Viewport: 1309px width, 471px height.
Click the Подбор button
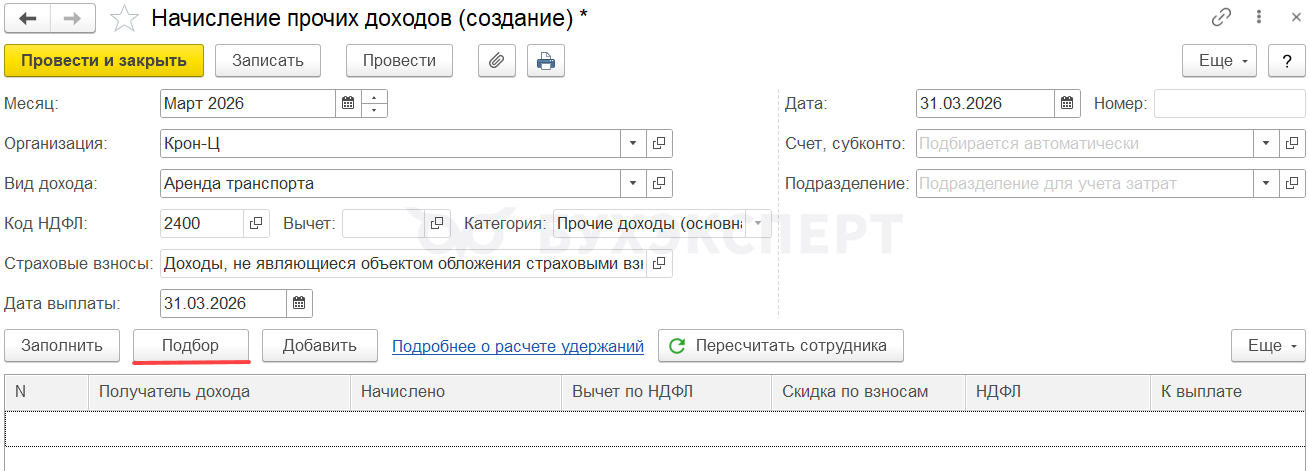pos(190,346)
